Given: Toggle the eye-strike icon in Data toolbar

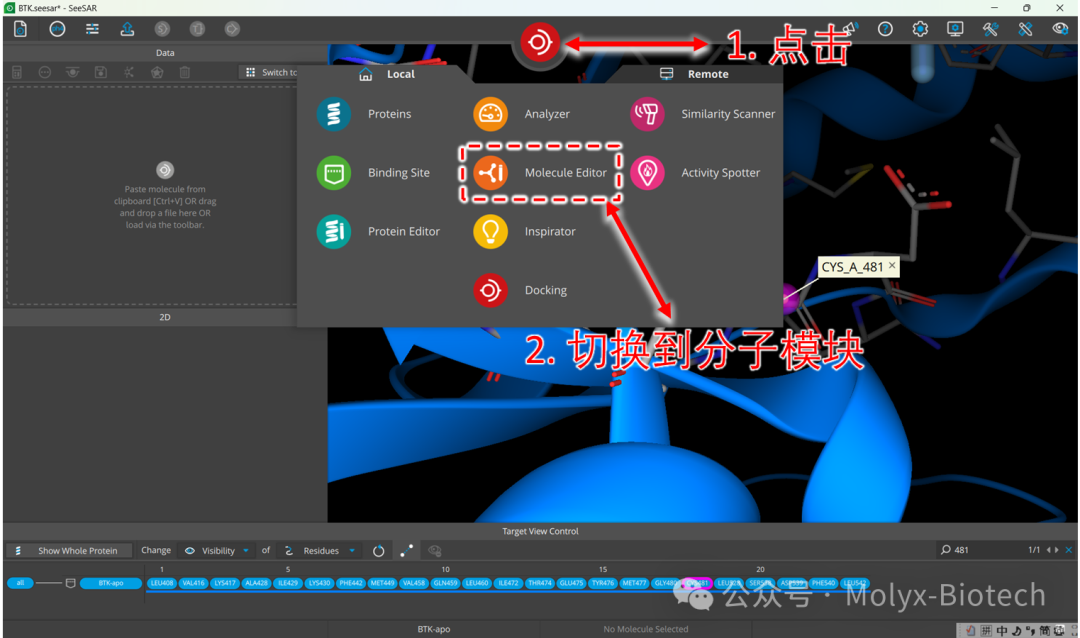Looking at the screenshot, I should [x=72, y=72].
